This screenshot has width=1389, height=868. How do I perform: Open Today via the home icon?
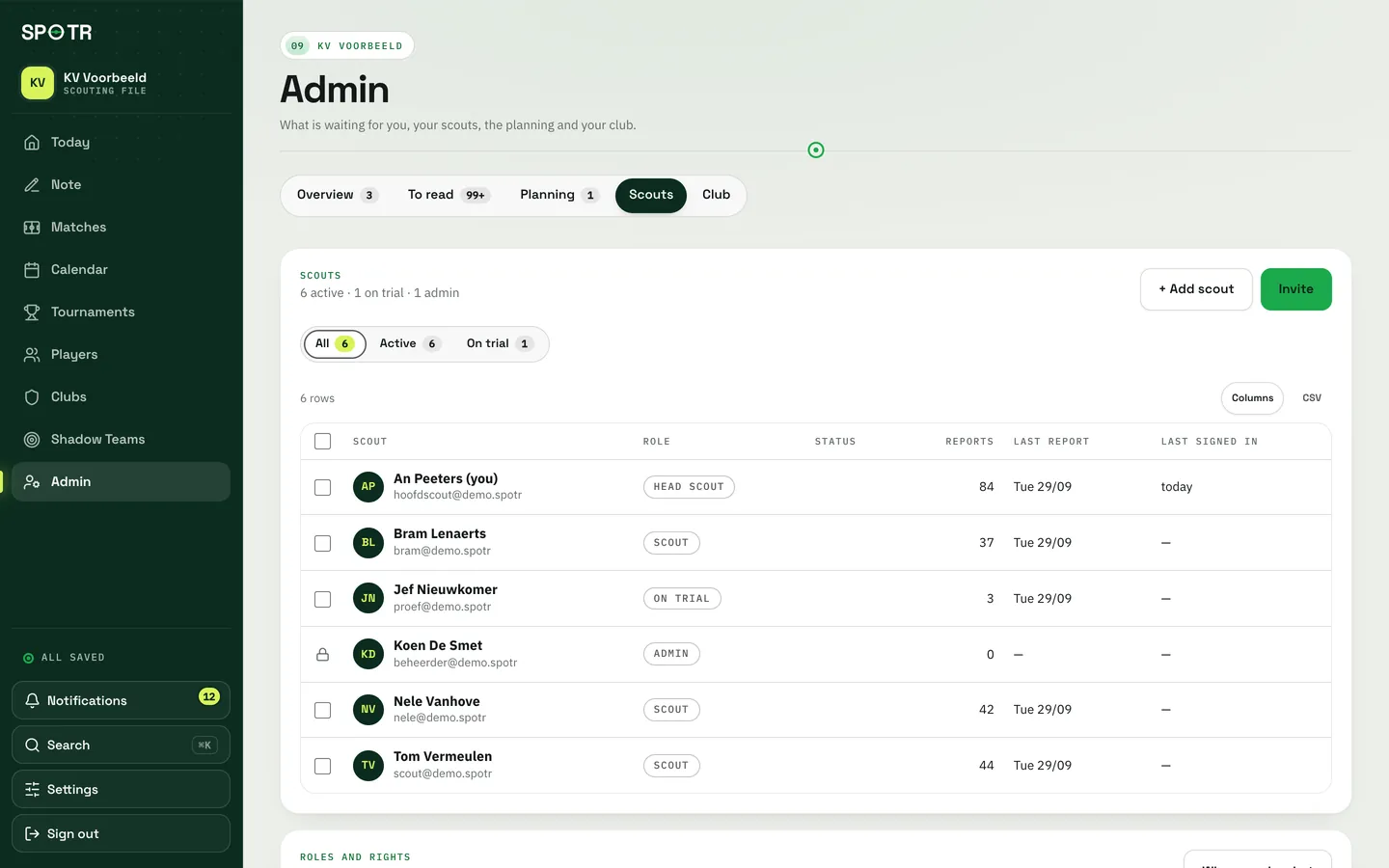[32, 143]
